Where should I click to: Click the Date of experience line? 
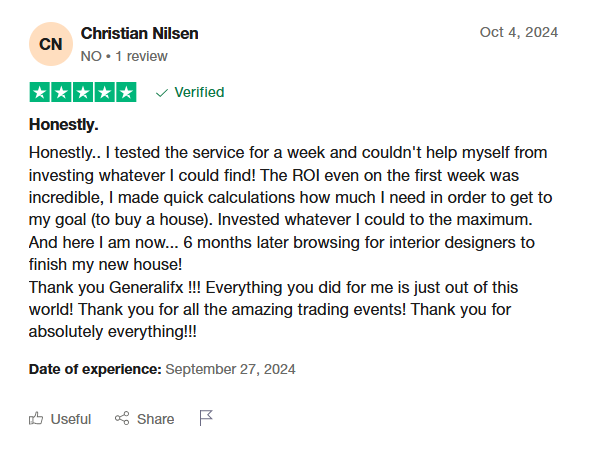(x=162, y=369)
